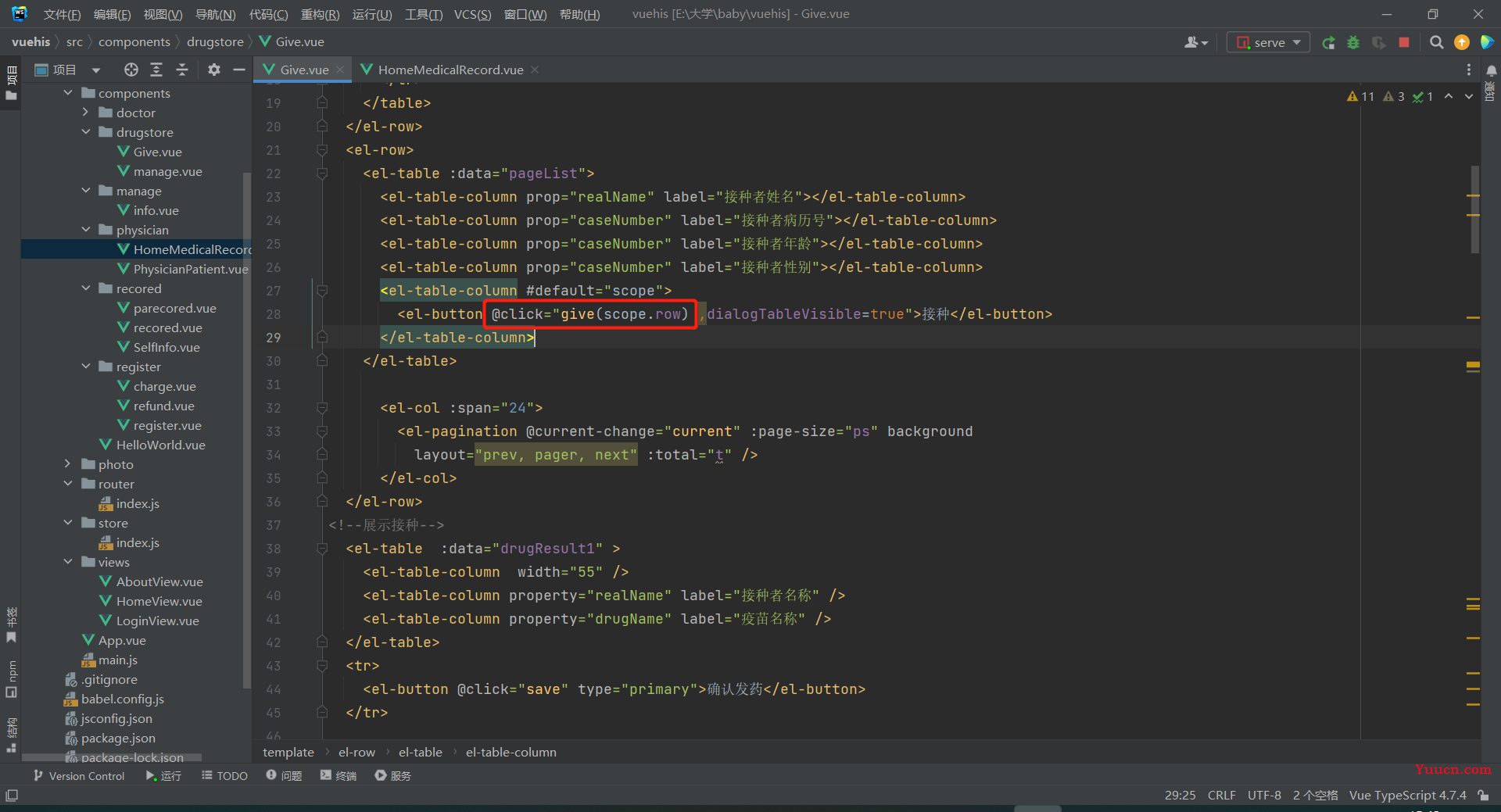
Task: Select package.json in project tree
Action: click(117, 738)
